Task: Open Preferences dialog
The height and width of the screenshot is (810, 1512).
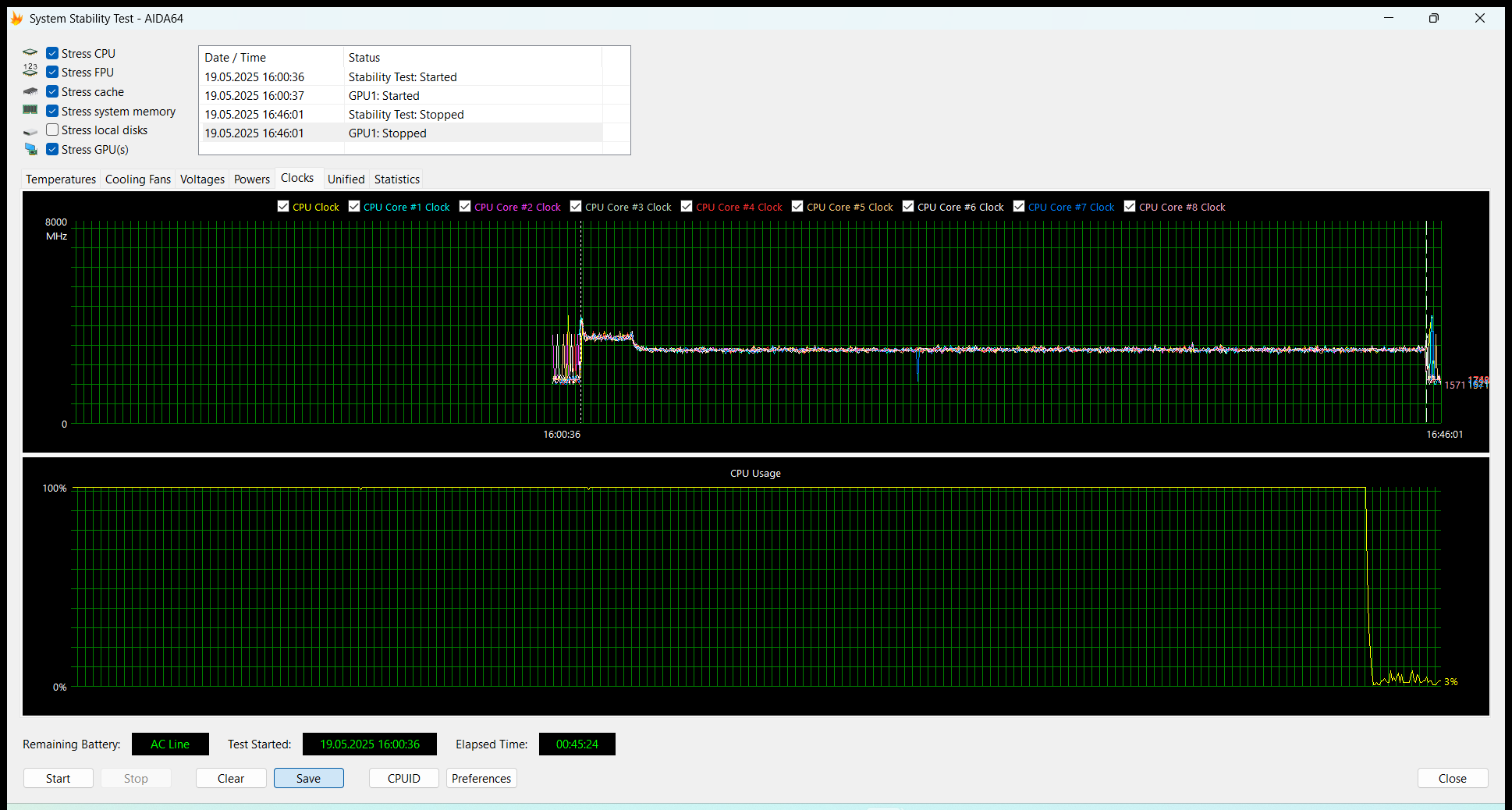Action: (481, 778)
